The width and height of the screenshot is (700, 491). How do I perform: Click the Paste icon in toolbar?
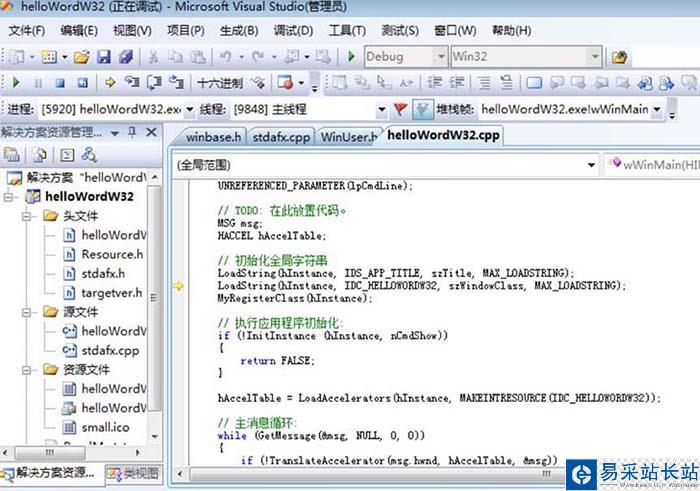tap(198, 57)
